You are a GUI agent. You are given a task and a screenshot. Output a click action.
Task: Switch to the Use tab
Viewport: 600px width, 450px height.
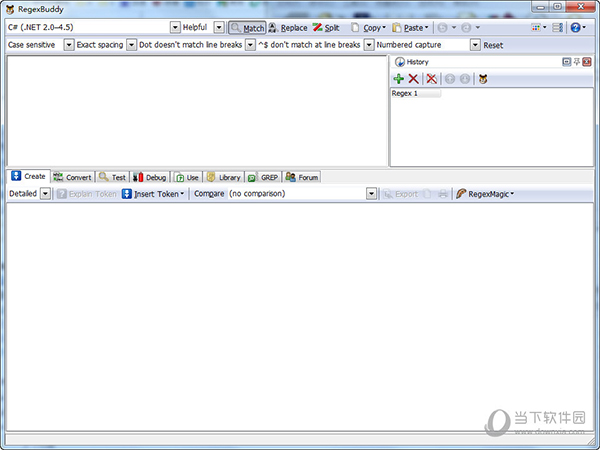[x=186, y=177]
